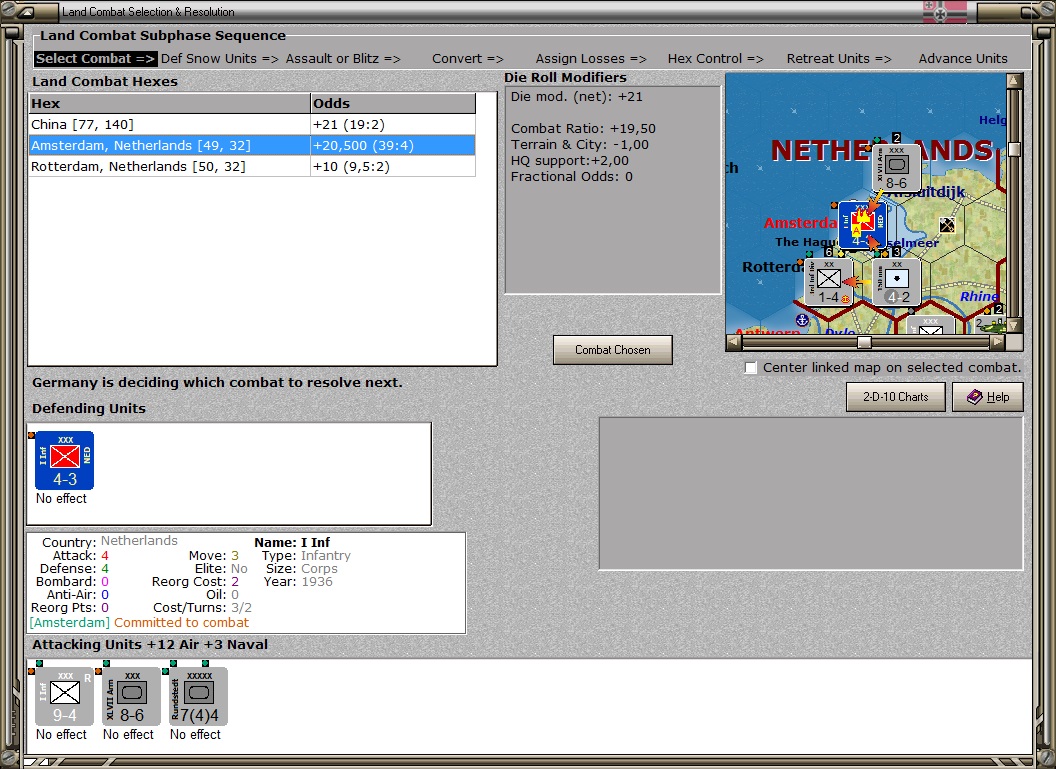This screenshot has width=1056, height=769.
Task: Click the +20,500 (39:4) odds cell
Action: point(393,145)
